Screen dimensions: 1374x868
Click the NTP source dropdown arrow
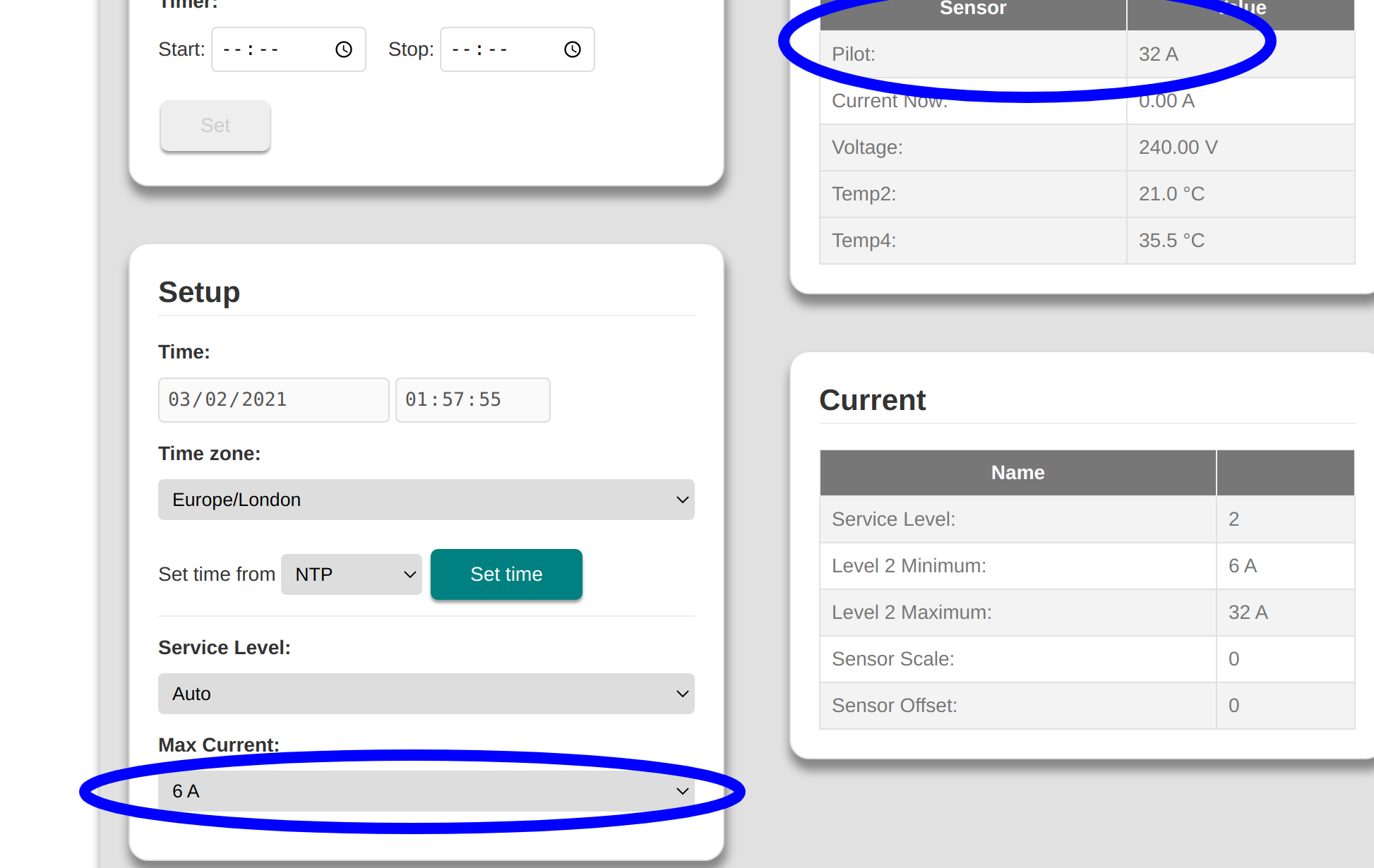pyautogui.click(x=409, y=574)
